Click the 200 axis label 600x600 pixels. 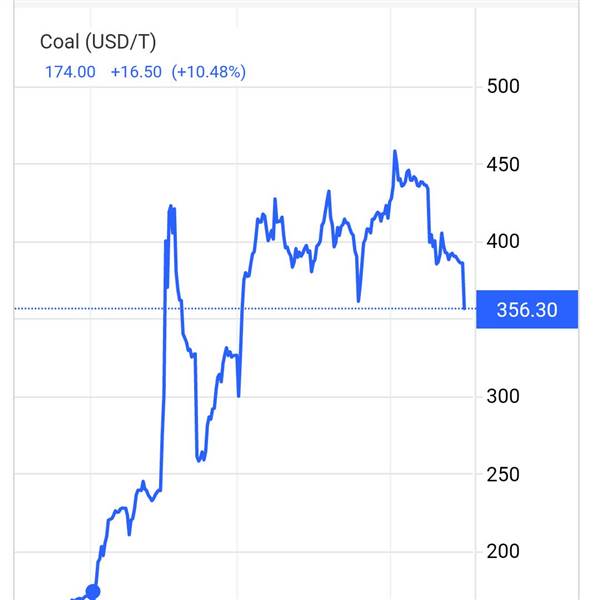[503, 551]
